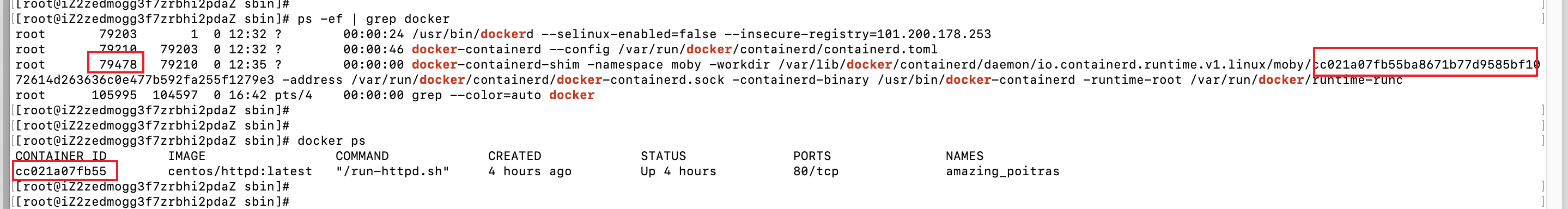The height and width of the screenshot is (209, 1568).
Task: Click the containerd.toml config path
Action: [778, 49]
